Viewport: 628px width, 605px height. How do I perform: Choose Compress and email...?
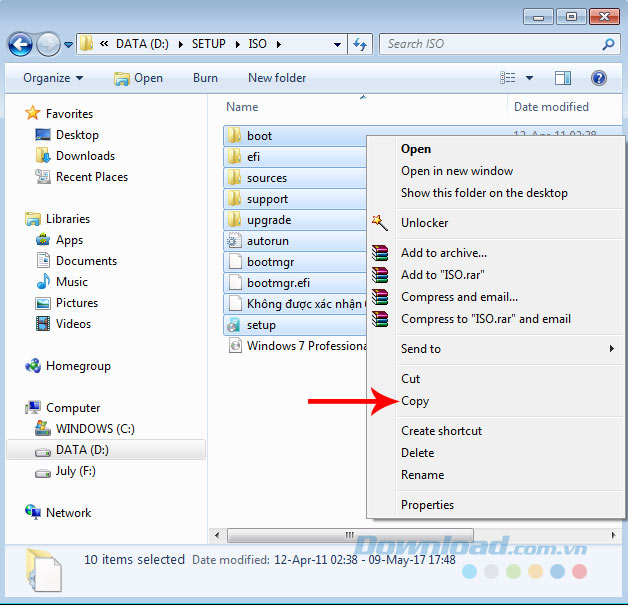[x=459, y=297]
